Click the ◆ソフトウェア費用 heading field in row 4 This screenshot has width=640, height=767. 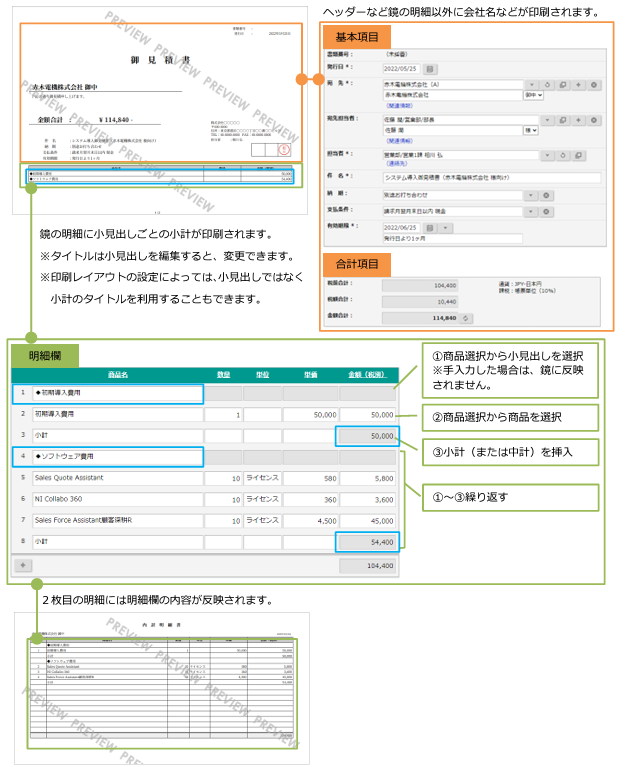117,457
